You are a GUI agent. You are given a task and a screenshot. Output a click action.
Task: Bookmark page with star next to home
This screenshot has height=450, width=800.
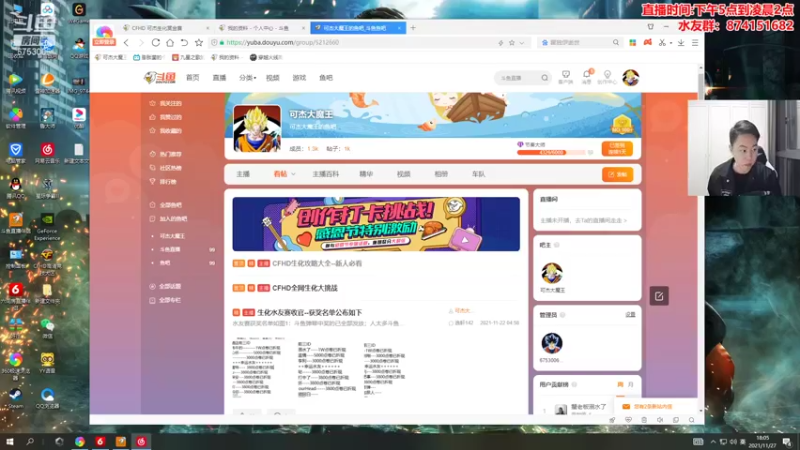(199, 43)
